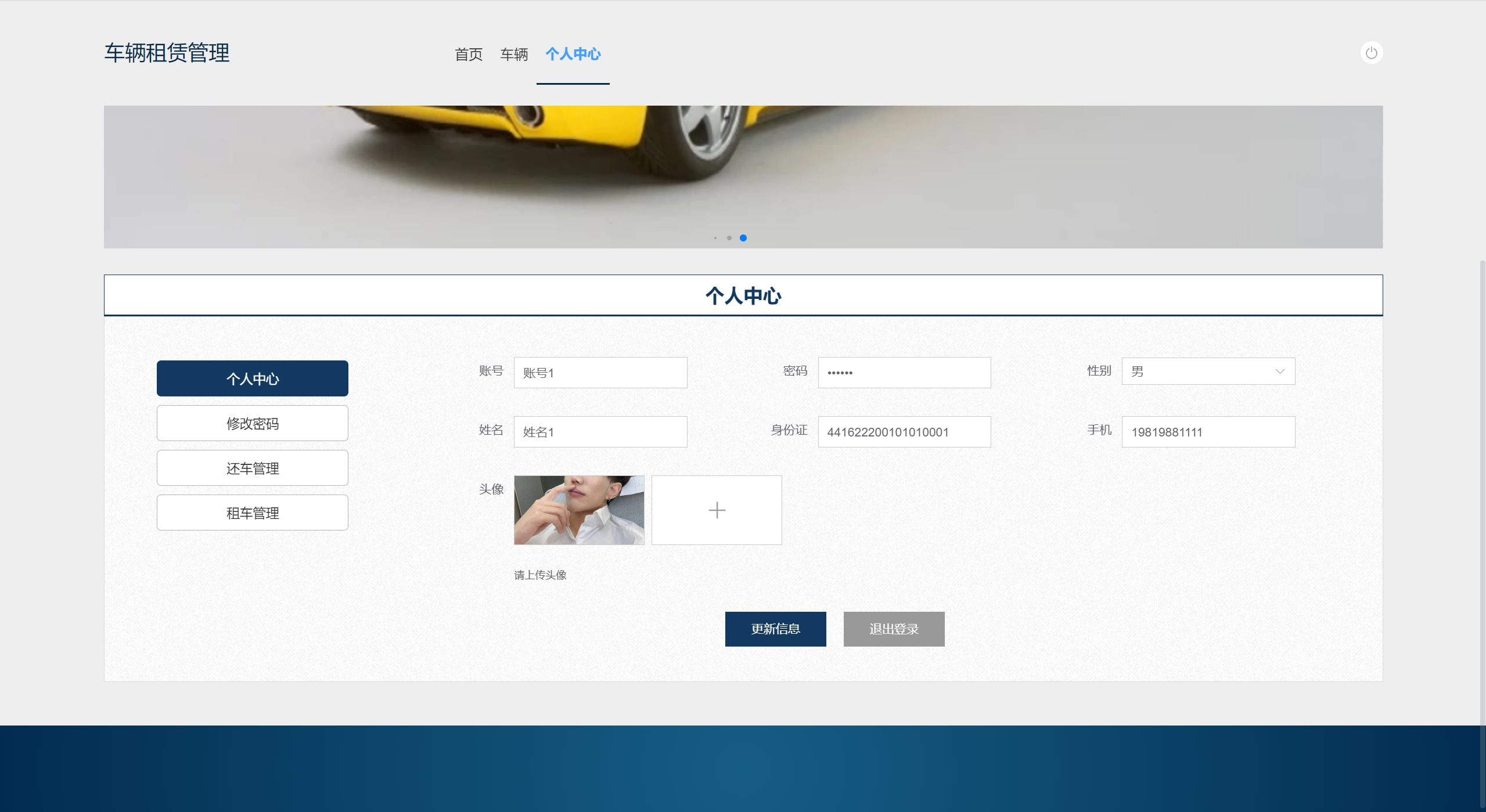Select 个人中心 sidebar button
The height and width of the screenshot is (812, 1486).
tap(253, 379)
